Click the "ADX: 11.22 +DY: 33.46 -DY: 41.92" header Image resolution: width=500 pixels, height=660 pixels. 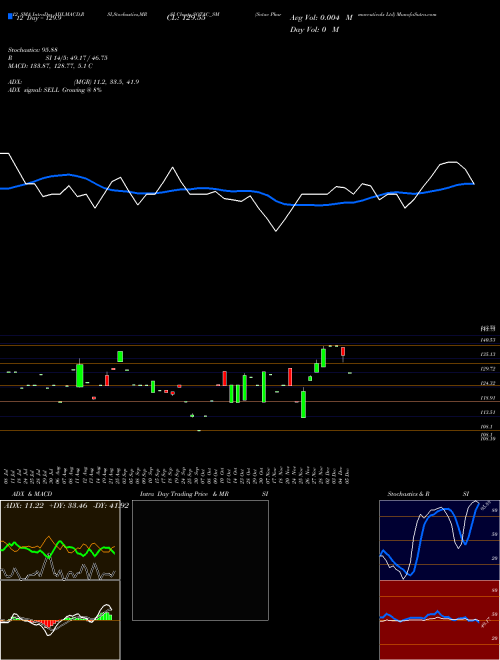click(66, 506)
